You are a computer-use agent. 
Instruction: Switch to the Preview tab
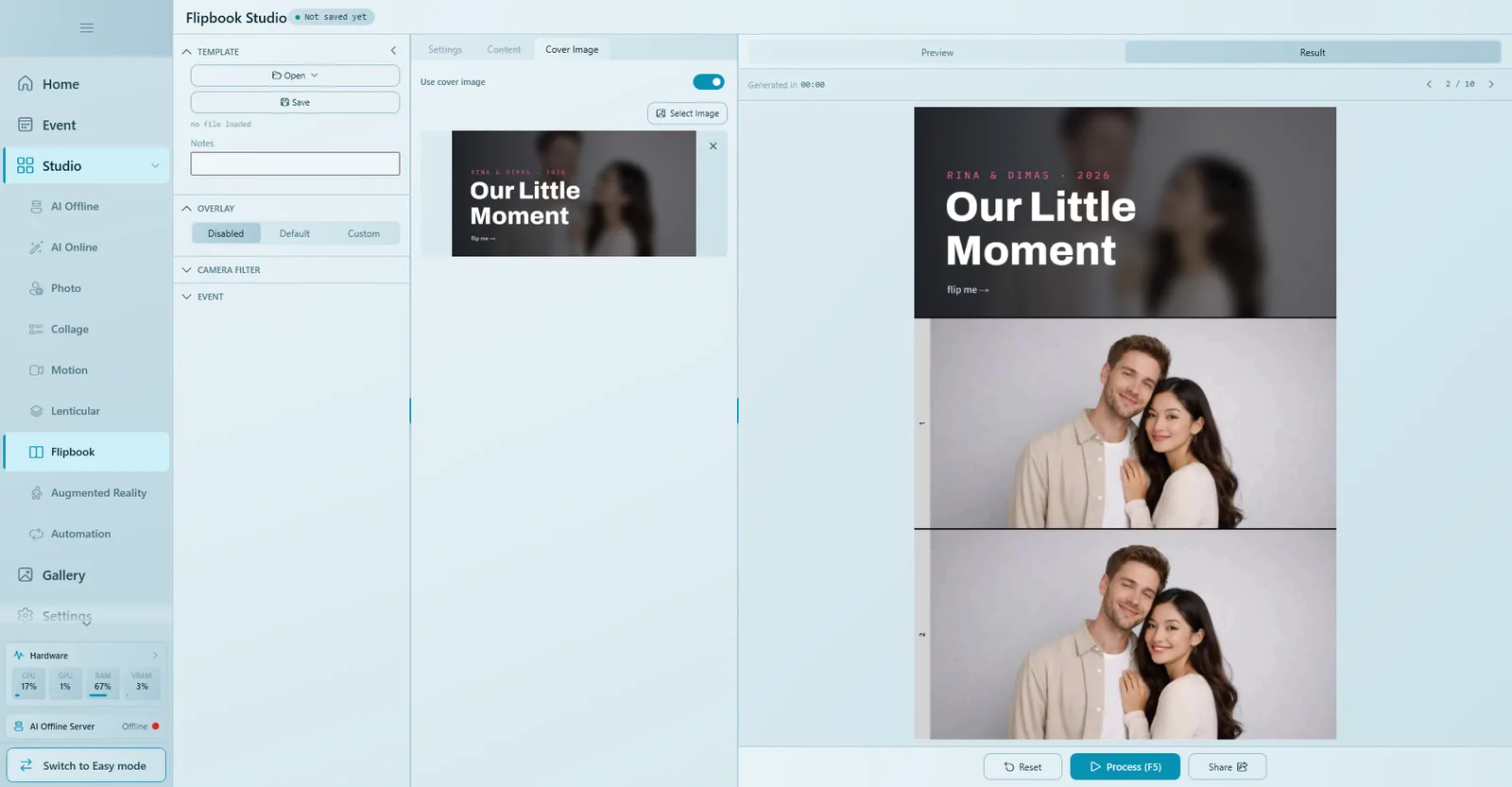coord(936,53)
